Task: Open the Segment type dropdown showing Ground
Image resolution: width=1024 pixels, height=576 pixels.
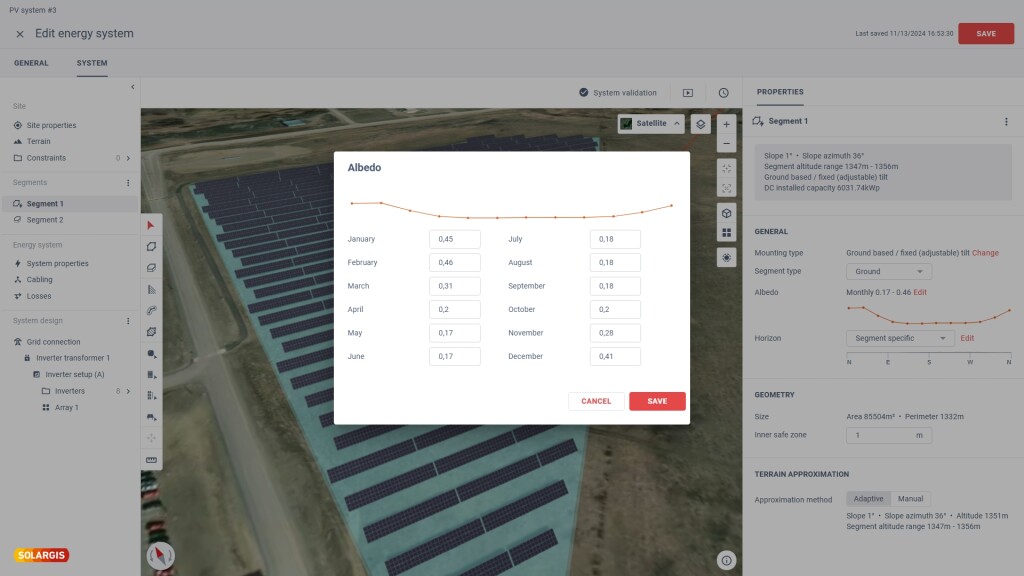Action: pyautogui.click(x=888, y=271)
